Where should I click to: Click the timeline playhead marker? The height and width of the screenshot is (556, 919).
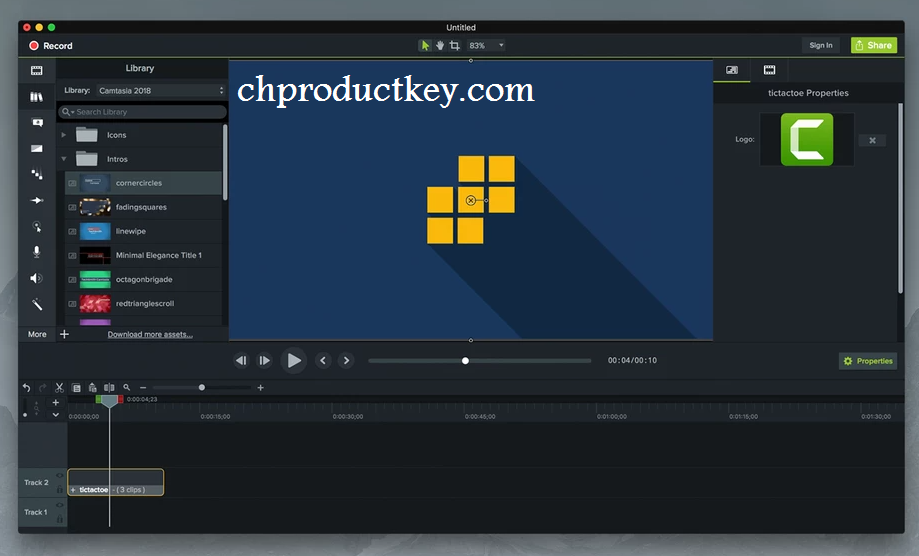[110, 401]
